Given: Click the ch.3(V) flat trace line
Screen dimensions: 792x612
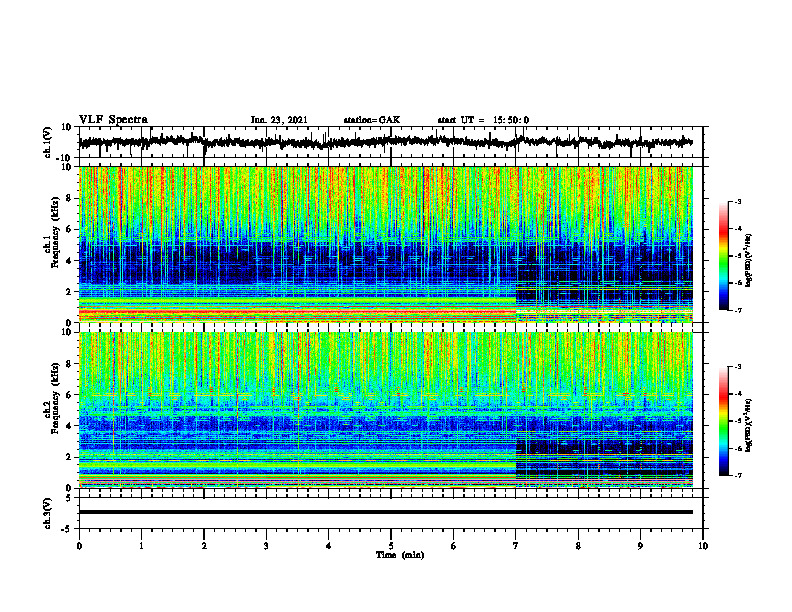Looking at the screenshot, I should tap(386, 512).
